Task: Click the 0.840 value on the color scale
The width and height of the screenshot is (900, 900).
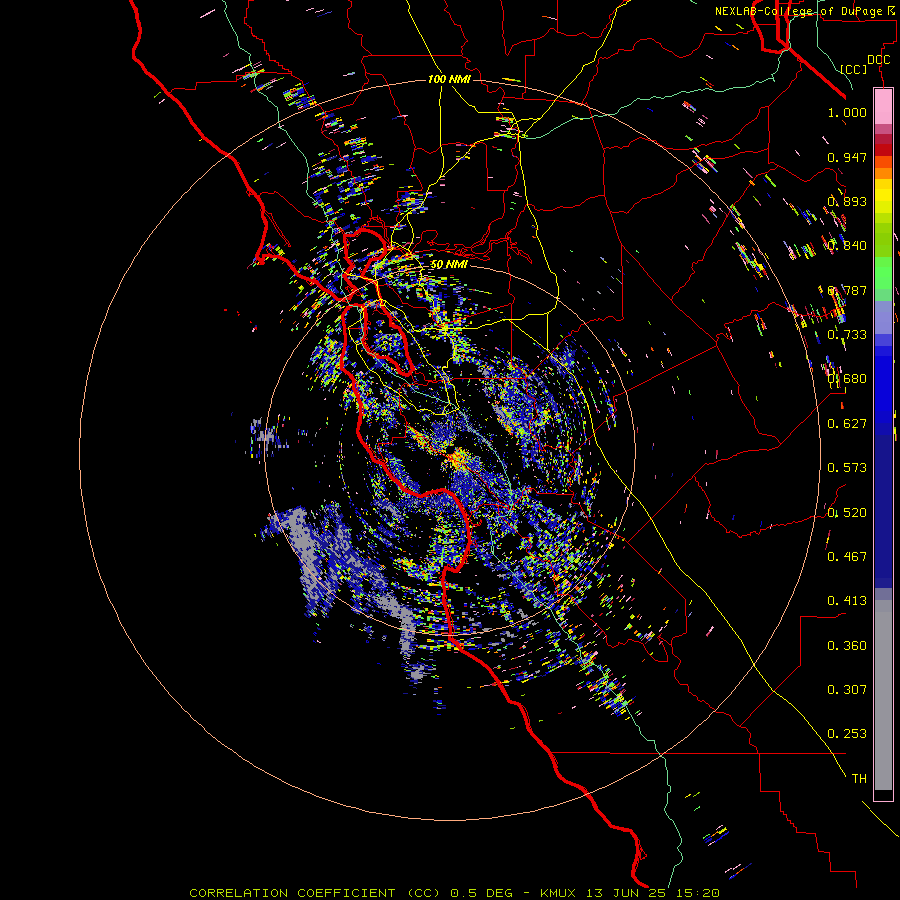Action: point(847,246)
